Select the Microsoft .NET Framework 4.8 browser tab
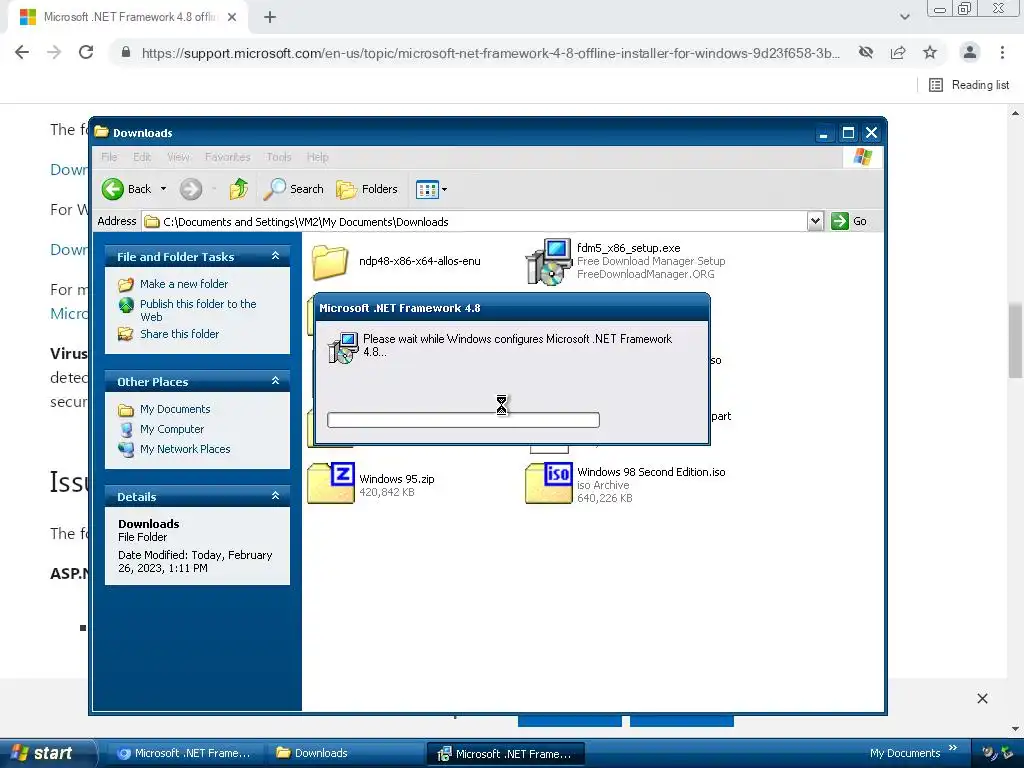The width and height of the screenshot is (1024, 768). tap(128, 18)
